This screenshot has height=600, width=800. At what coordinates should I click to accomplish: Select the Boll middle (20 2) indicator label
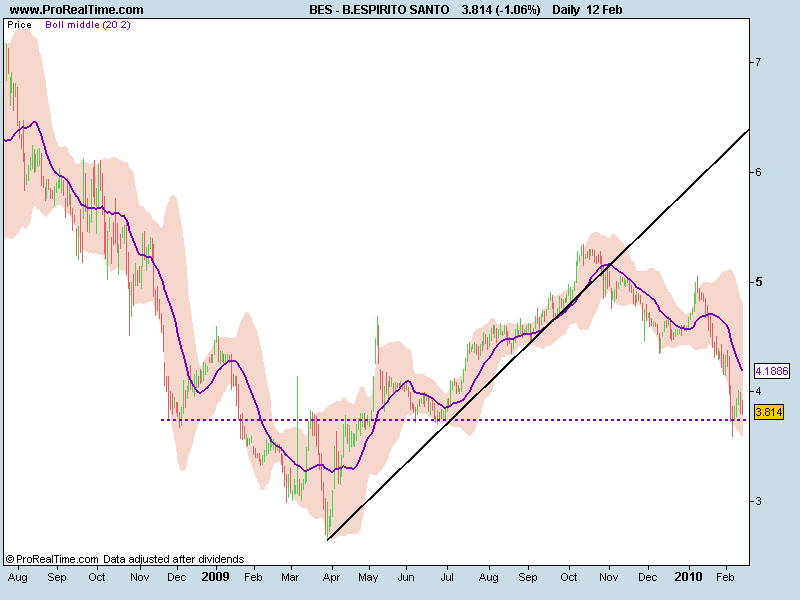point(88,24)
